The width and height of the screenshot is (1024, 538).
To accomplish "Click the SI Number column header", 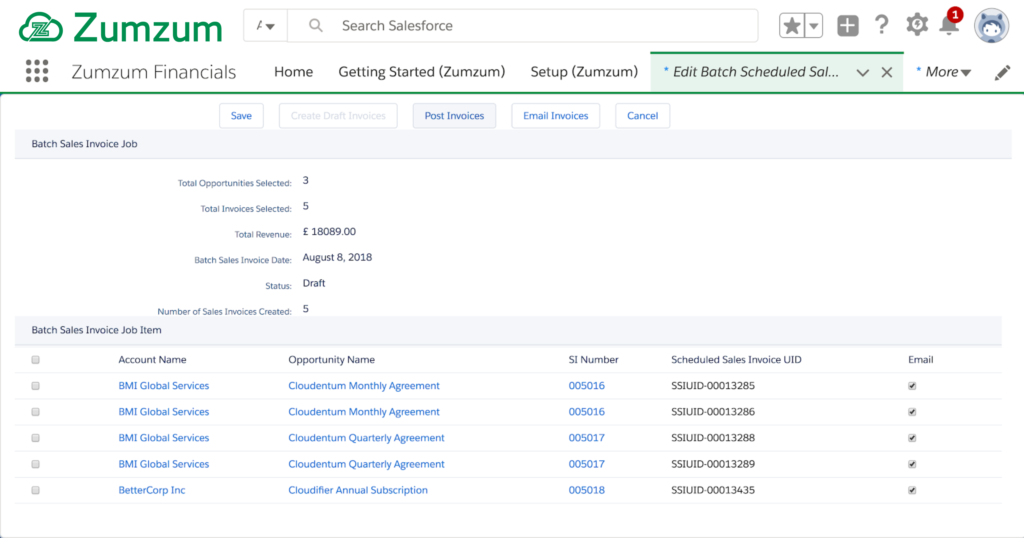I will 593,360.
